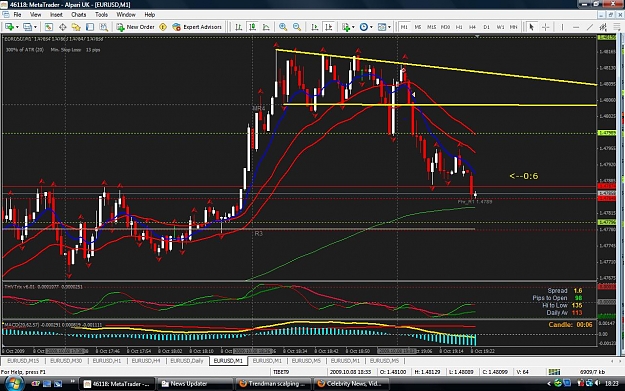Select the W1 timeframe button
This screenshot has height=391, width=625.
pos(500,27)
